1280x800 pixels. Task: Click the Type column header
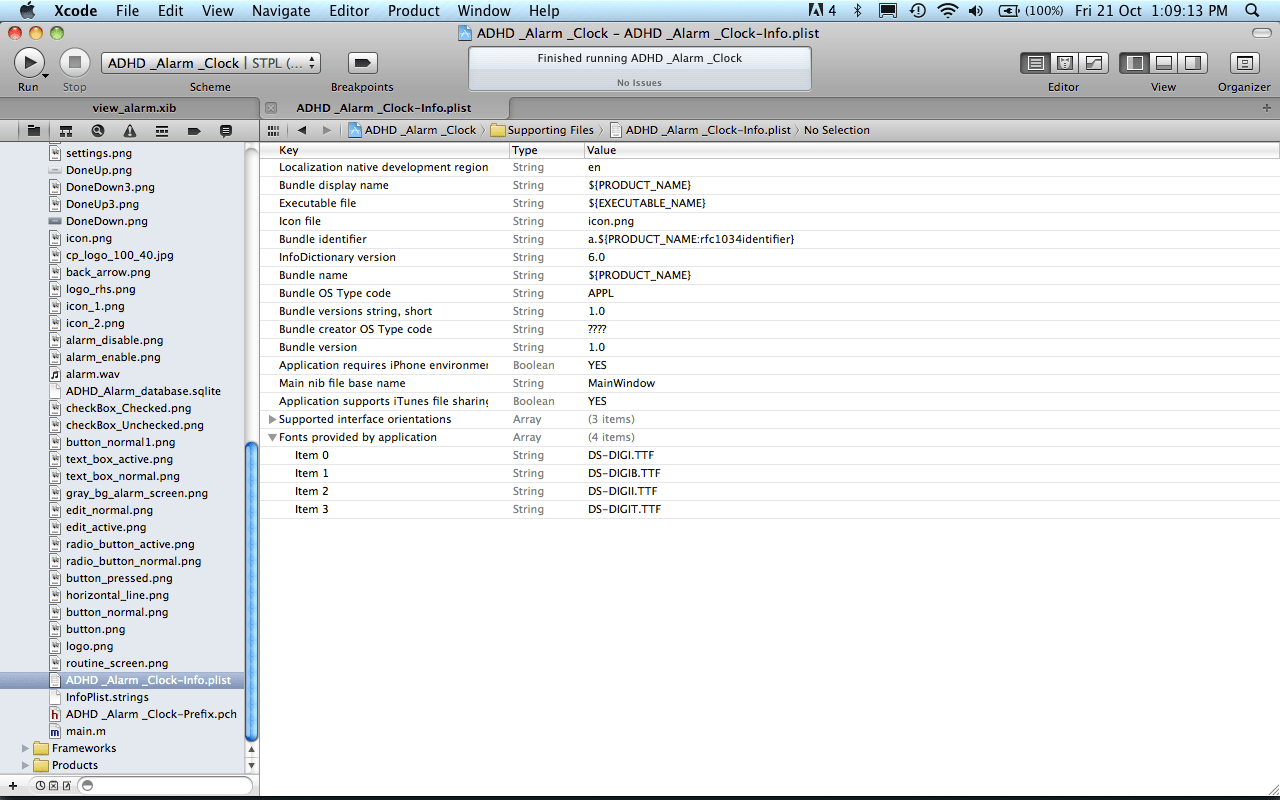[x=546, y=150]
